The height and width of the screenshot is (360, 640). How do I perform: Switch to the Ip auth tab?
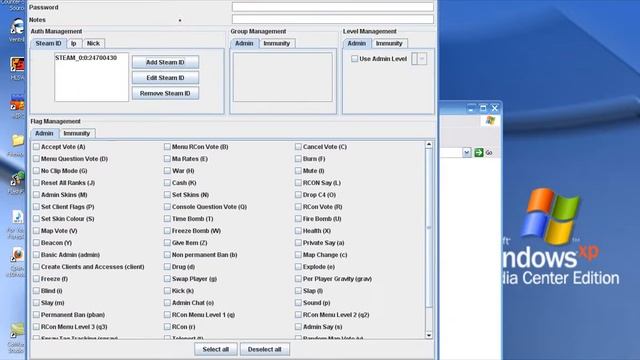tap(73, 43)
